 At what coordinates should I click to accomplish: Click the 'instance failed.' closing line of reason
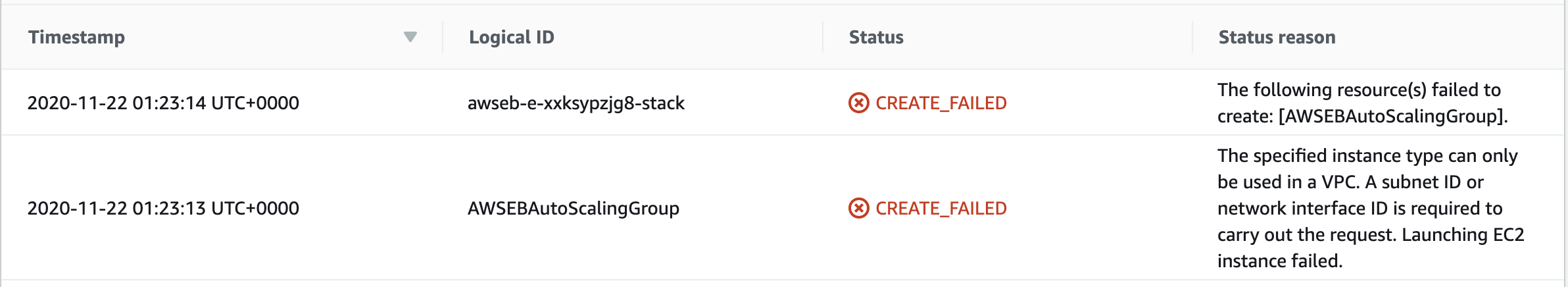coord(1280,261)
